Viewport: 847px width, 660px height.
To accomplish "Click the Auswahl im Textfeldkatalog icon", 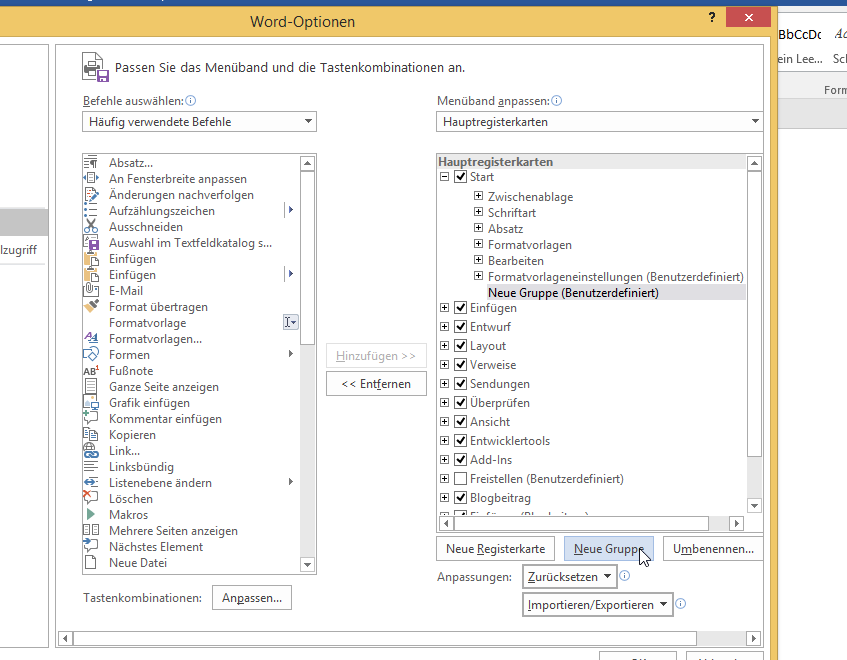I will [x=91, y=243].
